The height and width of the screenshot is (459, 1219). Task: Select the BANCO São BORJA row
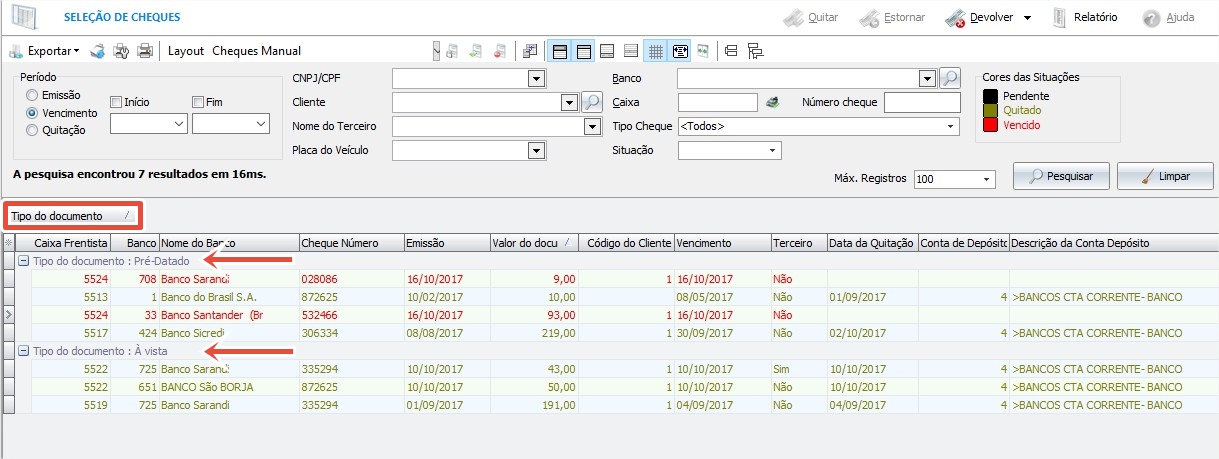click(617, 387)
